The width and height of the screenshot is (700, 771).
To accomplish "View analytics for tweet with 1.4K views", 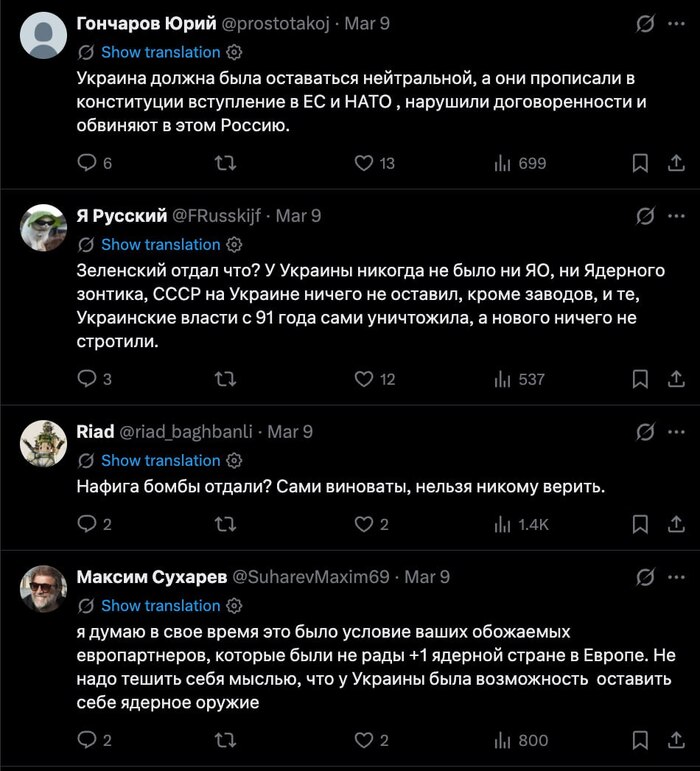I will [521, 524].
